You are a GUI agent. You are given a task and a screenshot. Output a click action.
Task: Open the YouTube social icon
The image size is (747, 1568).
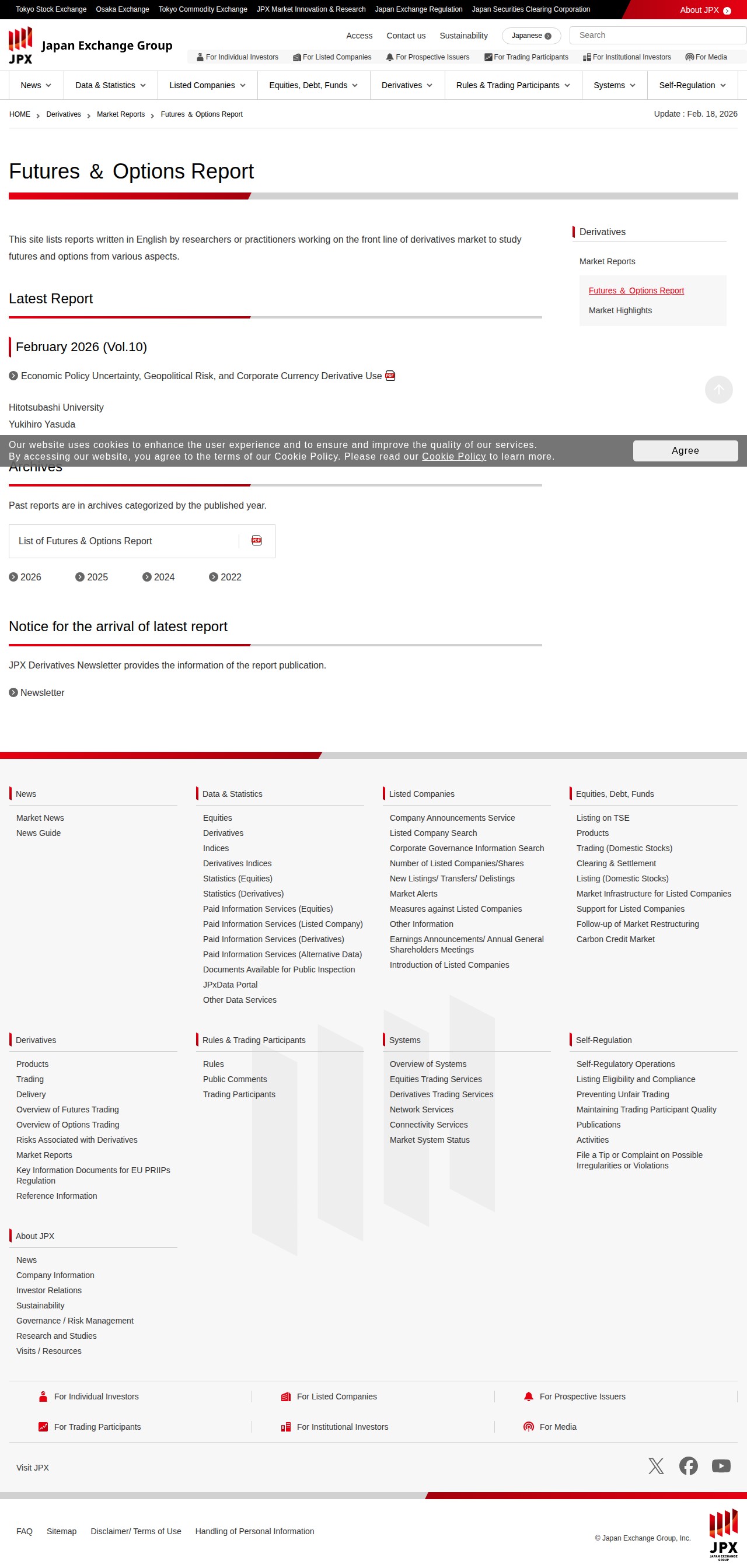pyautogui.click(x=721, y=1466)
